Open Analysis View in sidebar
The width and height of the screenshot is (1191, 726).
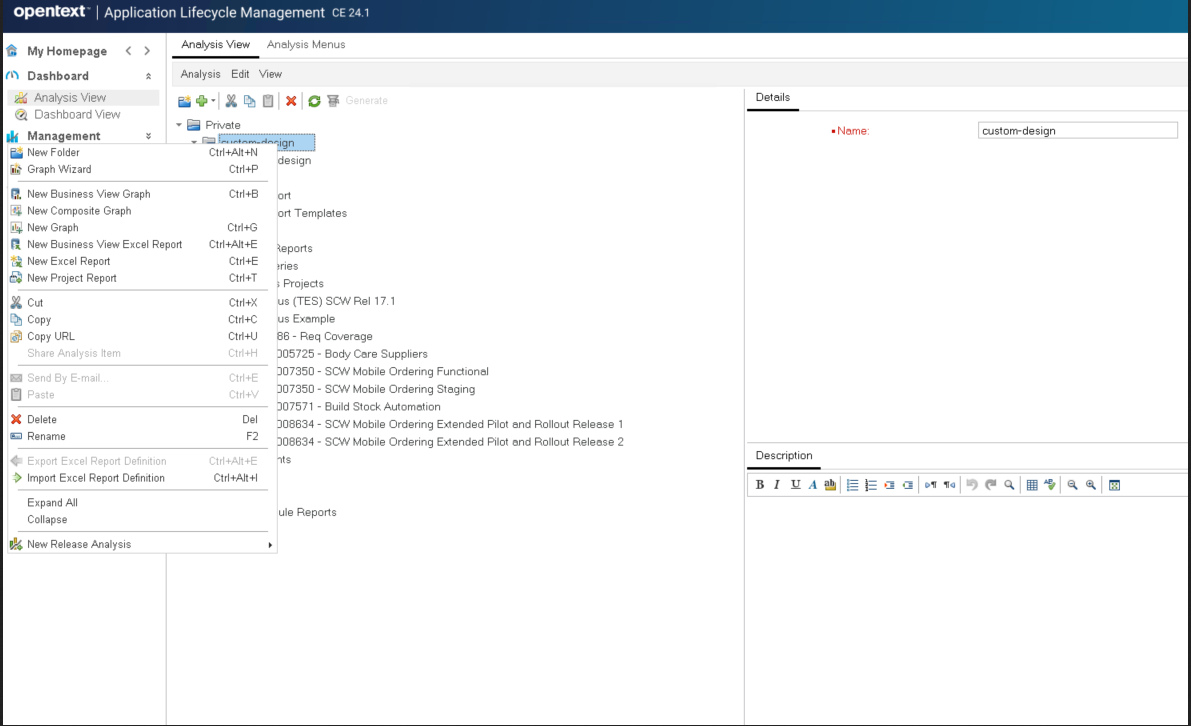pyautogui.click(x=70, y=97)
